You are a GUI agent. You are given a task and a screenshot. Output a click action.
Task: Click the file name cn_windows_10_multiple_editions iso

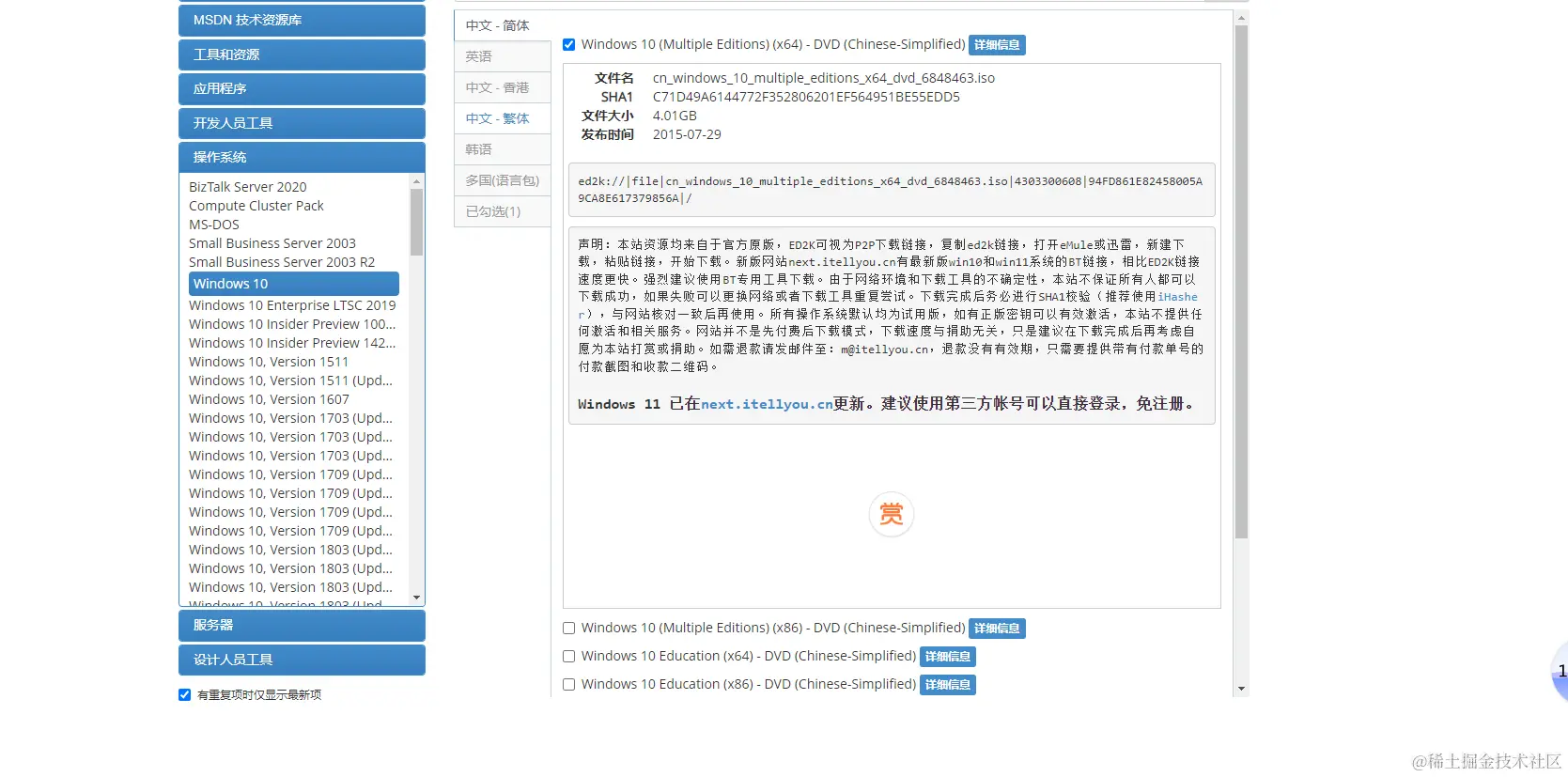click(824, 78)
